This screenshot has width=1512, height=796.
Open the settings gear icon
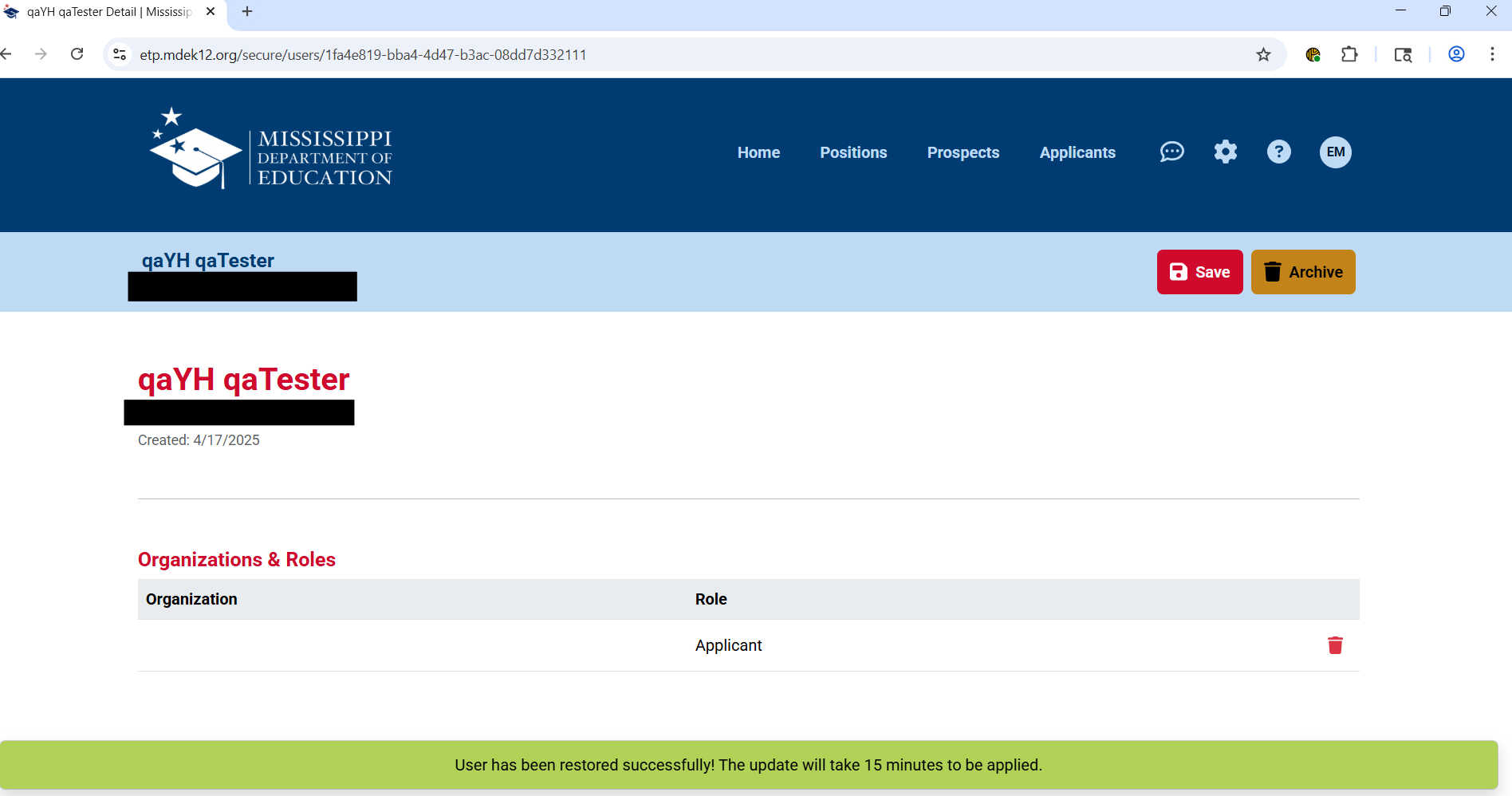click(1225, 152)
